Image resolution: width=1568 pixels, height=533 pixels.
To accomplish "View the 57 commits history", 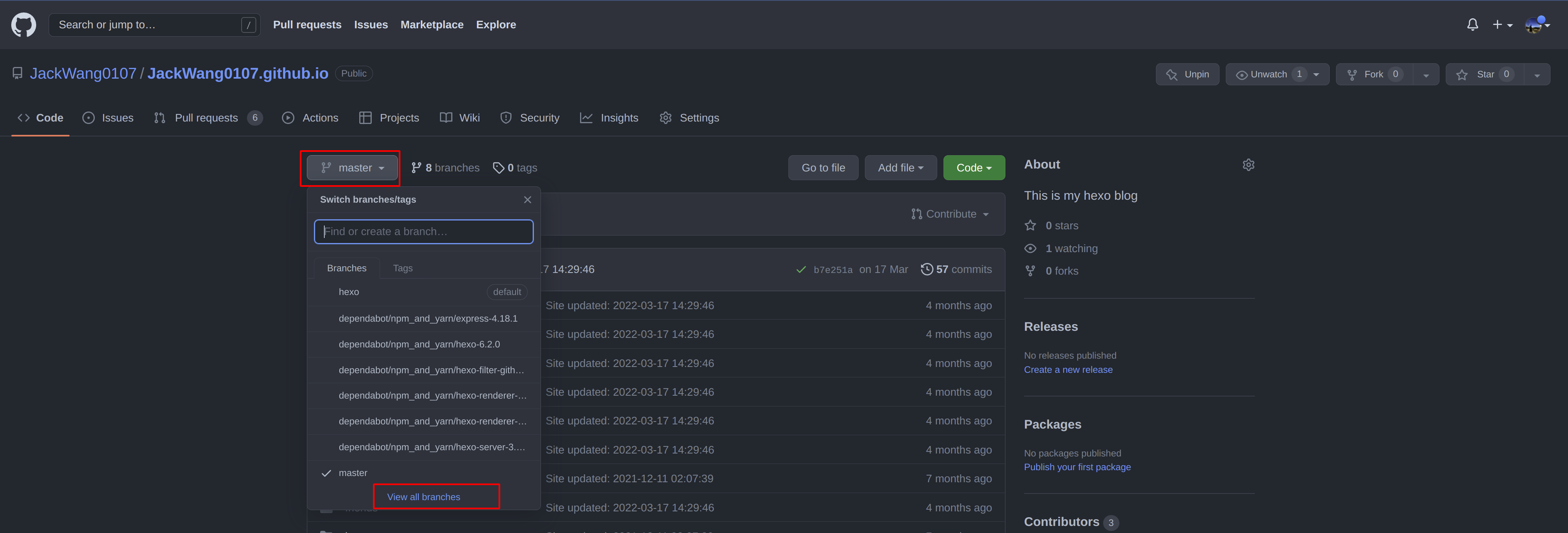I will click(956, 270).
